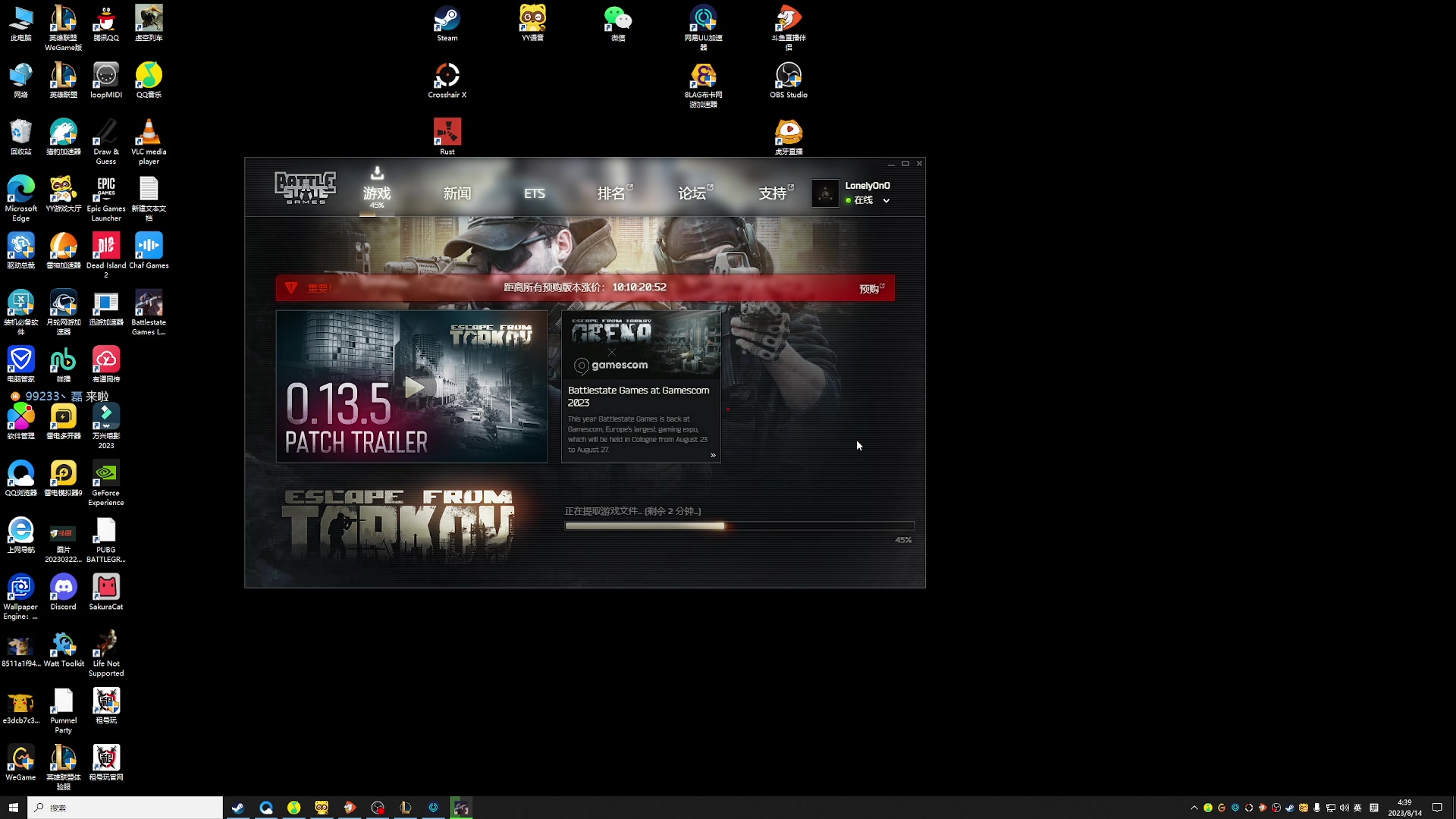
Task: Open the 支持 support link
Action: coord(773,193)
